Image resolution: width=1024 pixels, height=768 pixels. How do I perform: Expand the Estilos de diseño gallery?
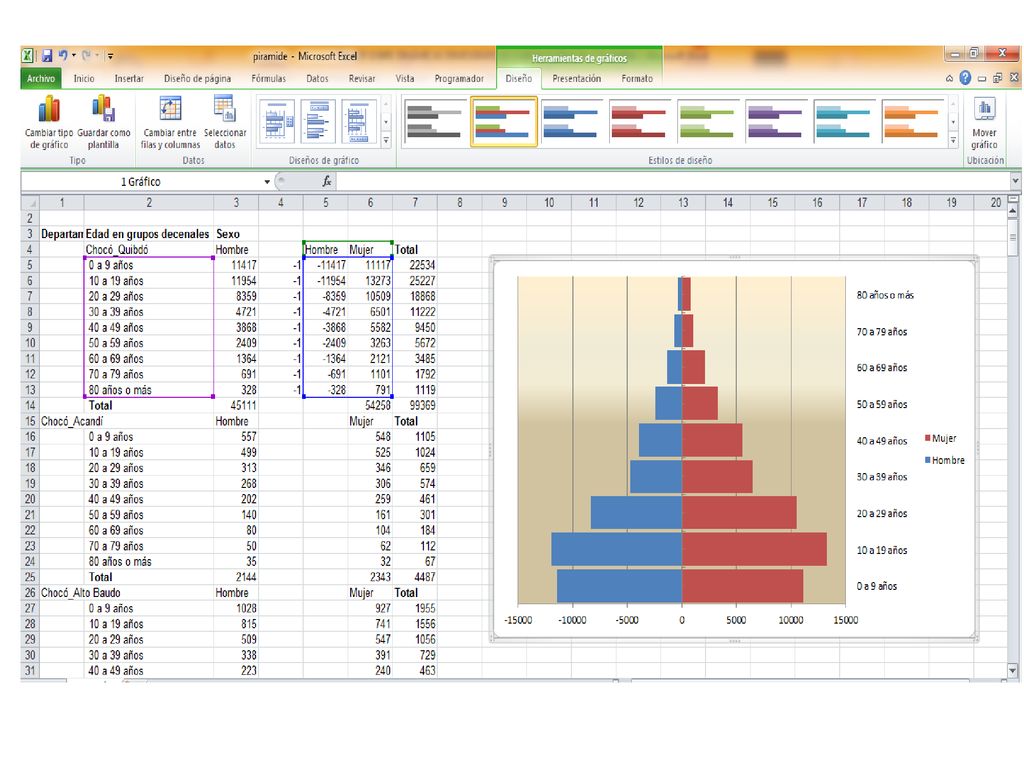click(x=953, y=140)
